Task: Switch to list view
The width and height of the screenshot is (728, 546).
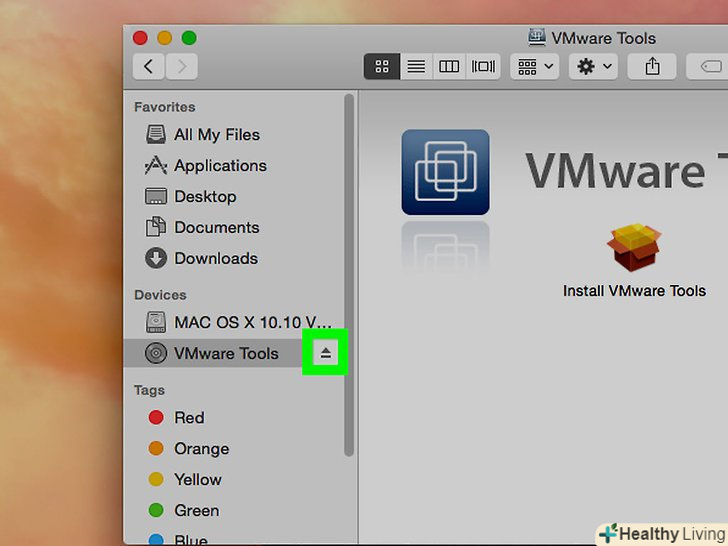Action: (x=416, y=66)
